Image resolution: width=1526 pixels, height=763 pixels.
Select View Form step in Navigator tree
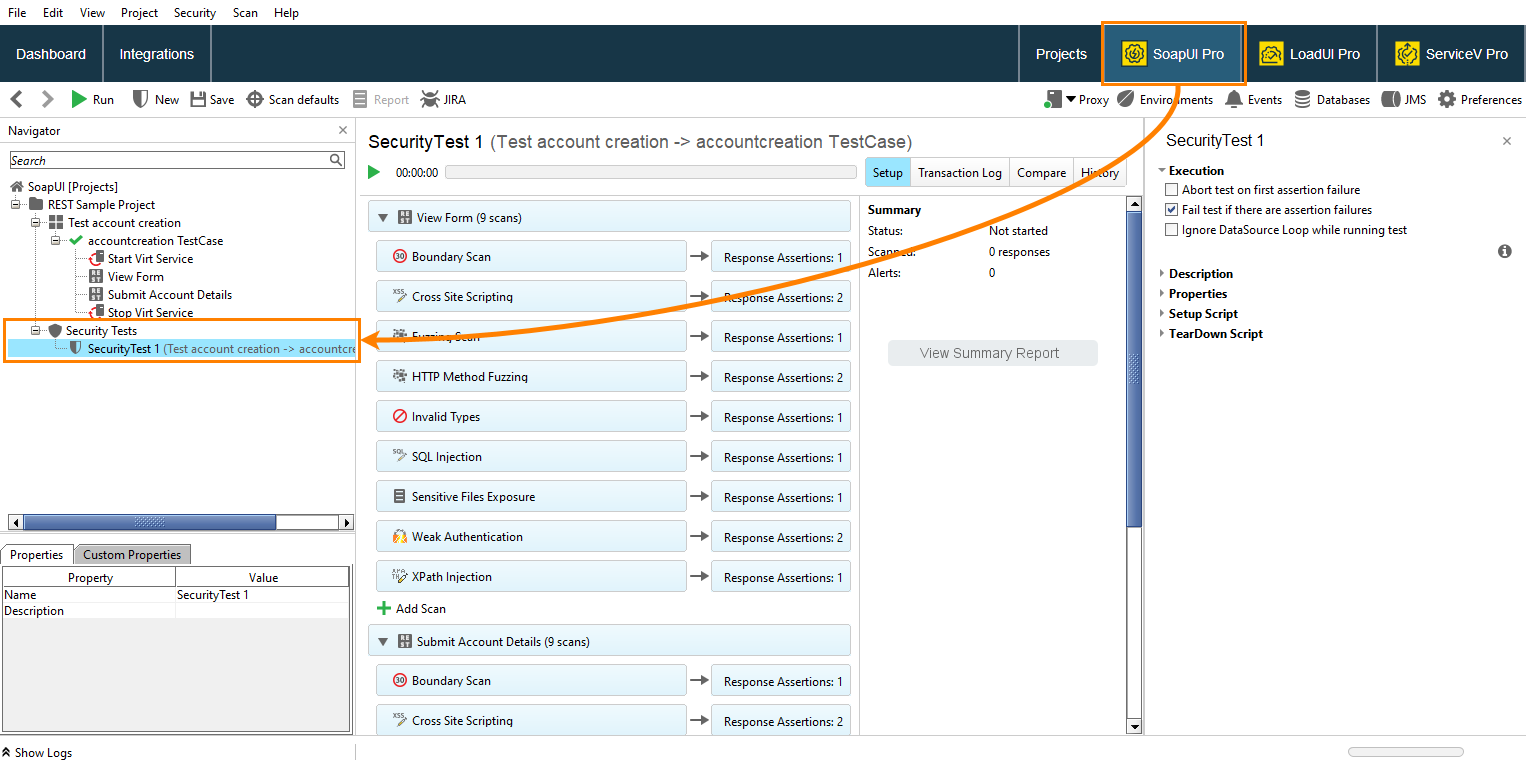tap(135, 276)
